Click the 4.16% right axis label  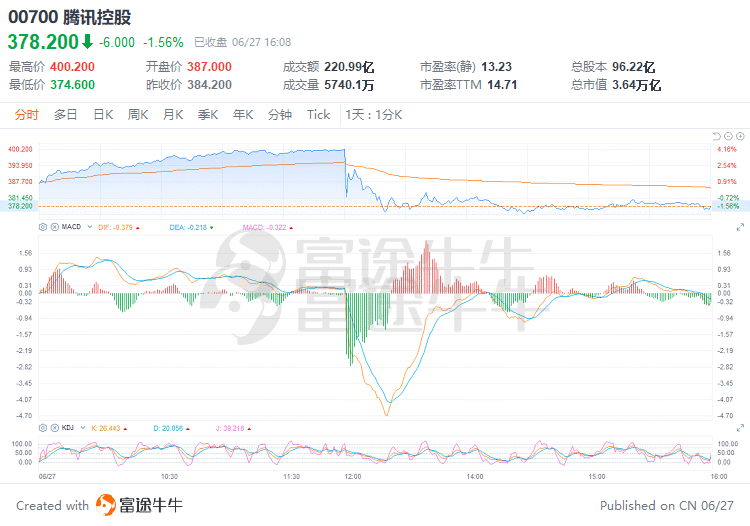click(727, 149)
